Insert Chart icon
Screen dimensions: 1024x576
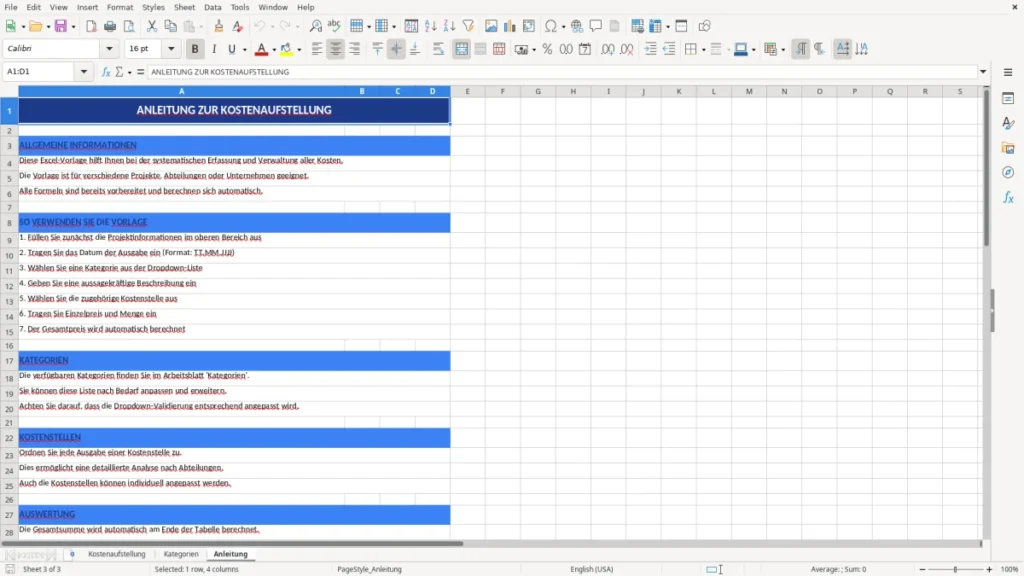[x=509, y=26]
